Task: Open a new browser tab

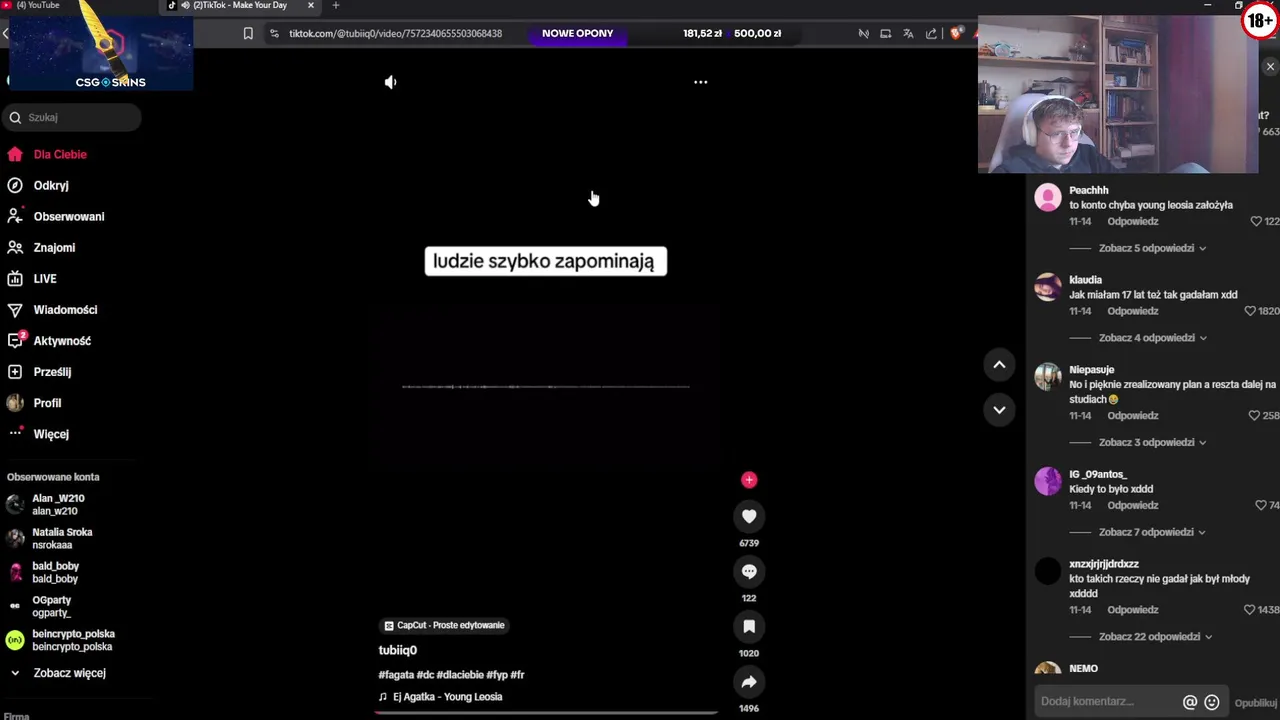Action: 335,5
